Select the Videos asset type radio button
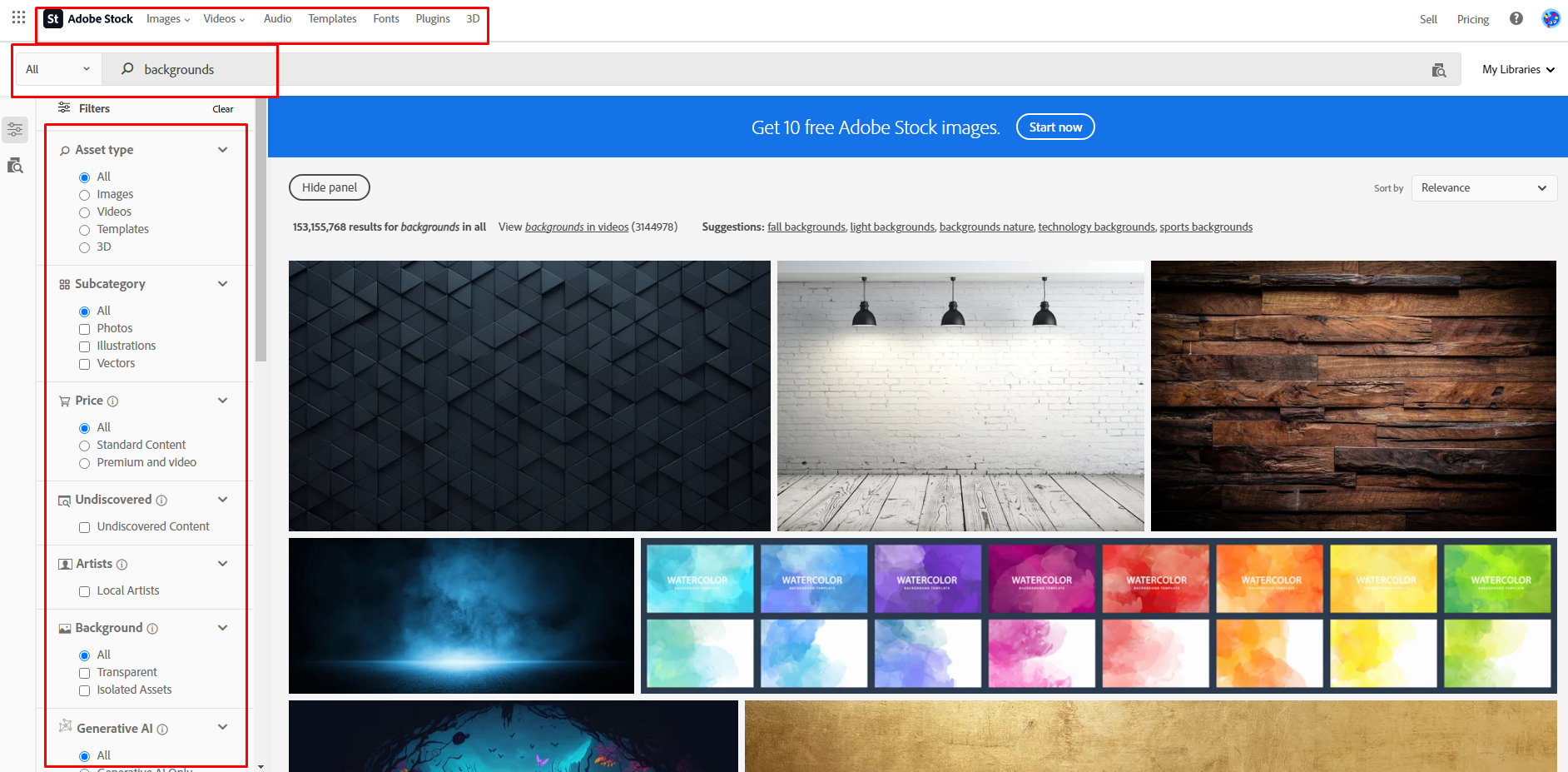Image resolution: width=1568 pixels, height=772 pixels. tap(85, 212)
